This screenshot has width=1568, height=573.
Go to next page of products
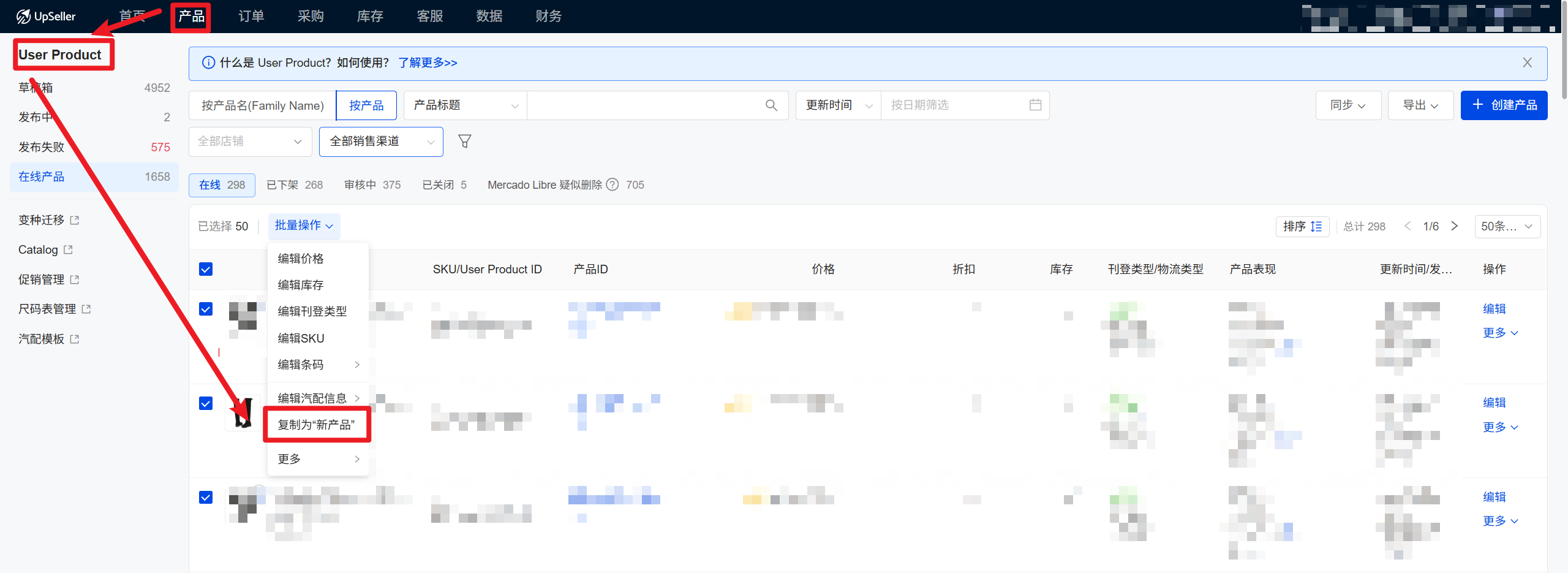click(1455, 226)
